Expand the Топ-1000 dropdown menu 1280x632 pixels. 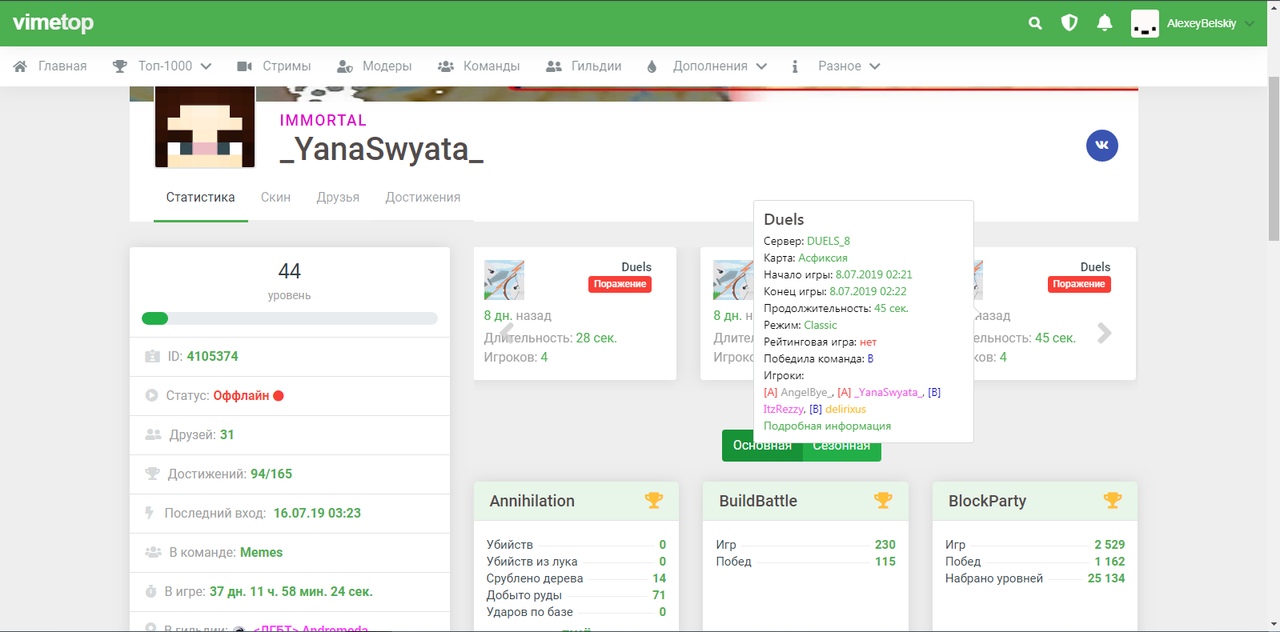tap(162, 66)
